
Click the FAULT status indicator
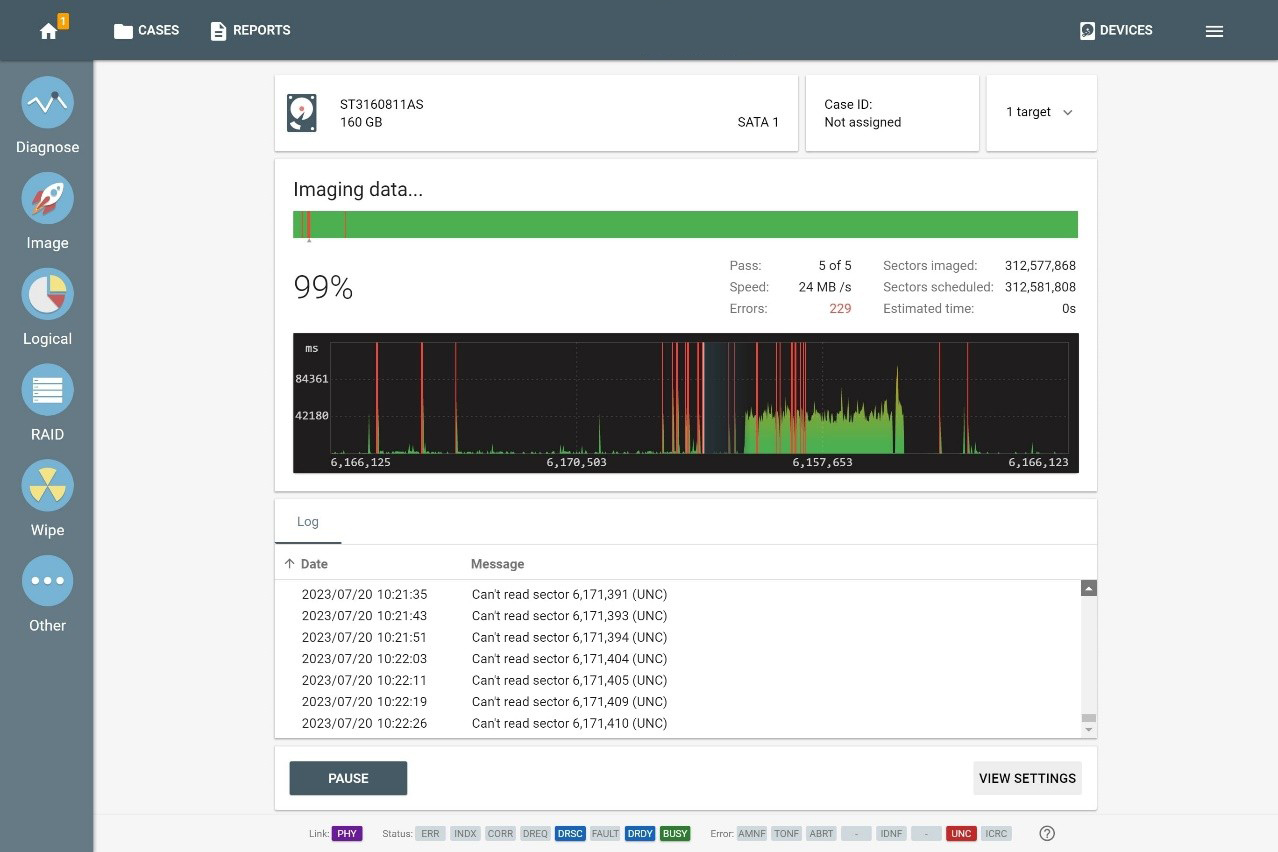pos(605,833)
